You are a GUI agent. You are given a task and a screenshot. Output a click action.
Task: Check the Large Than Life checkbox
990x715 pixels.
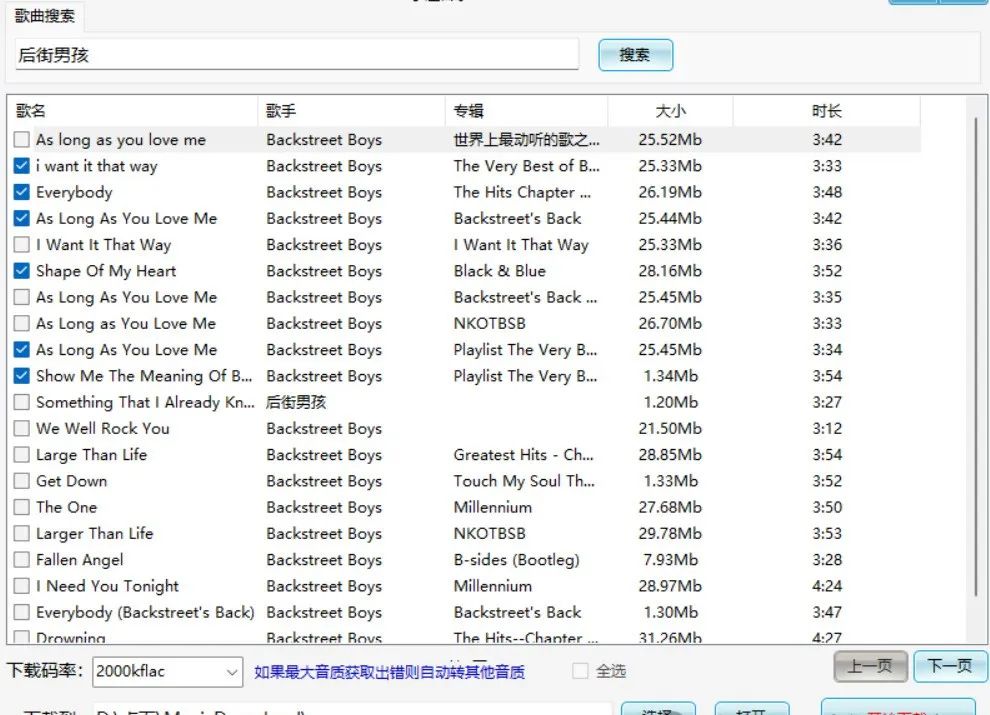click(21, 455)
